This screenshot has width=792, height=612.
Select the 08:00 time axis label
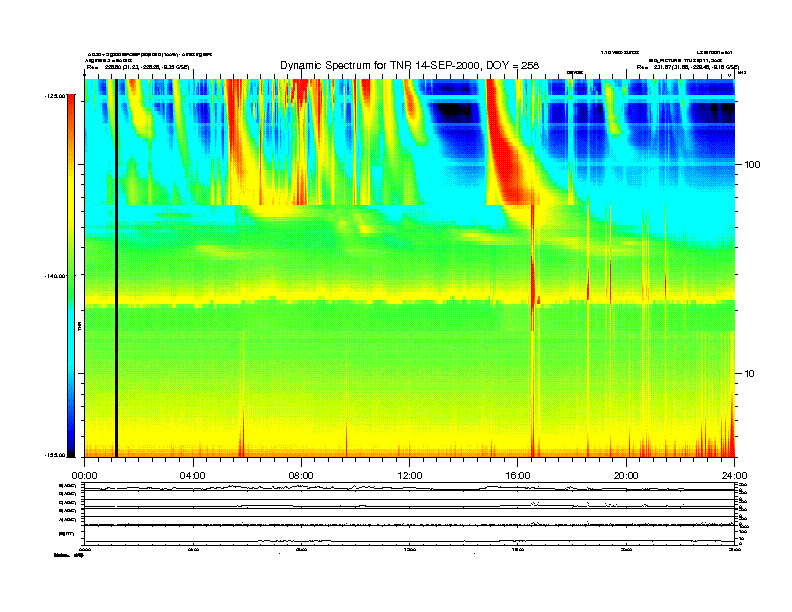point(301,476)
